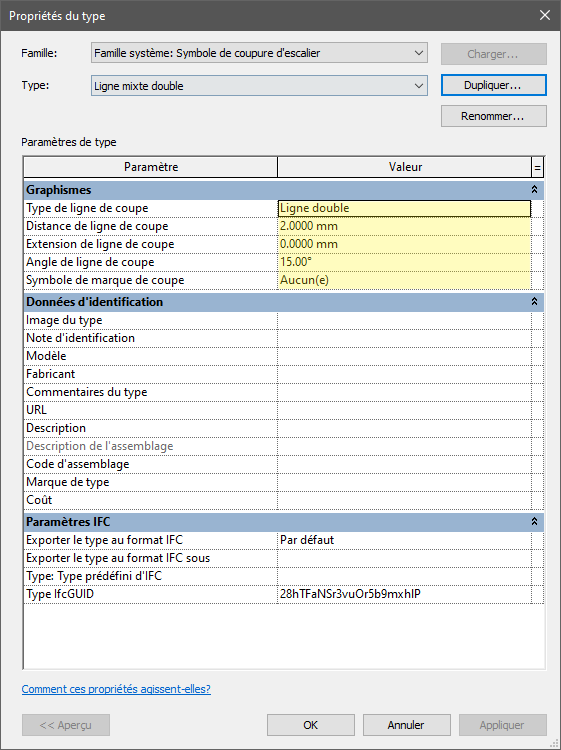Click the Exporter le type au format IFC value
The height and width of the screenshot is (750, 561).
click(405, 540)
